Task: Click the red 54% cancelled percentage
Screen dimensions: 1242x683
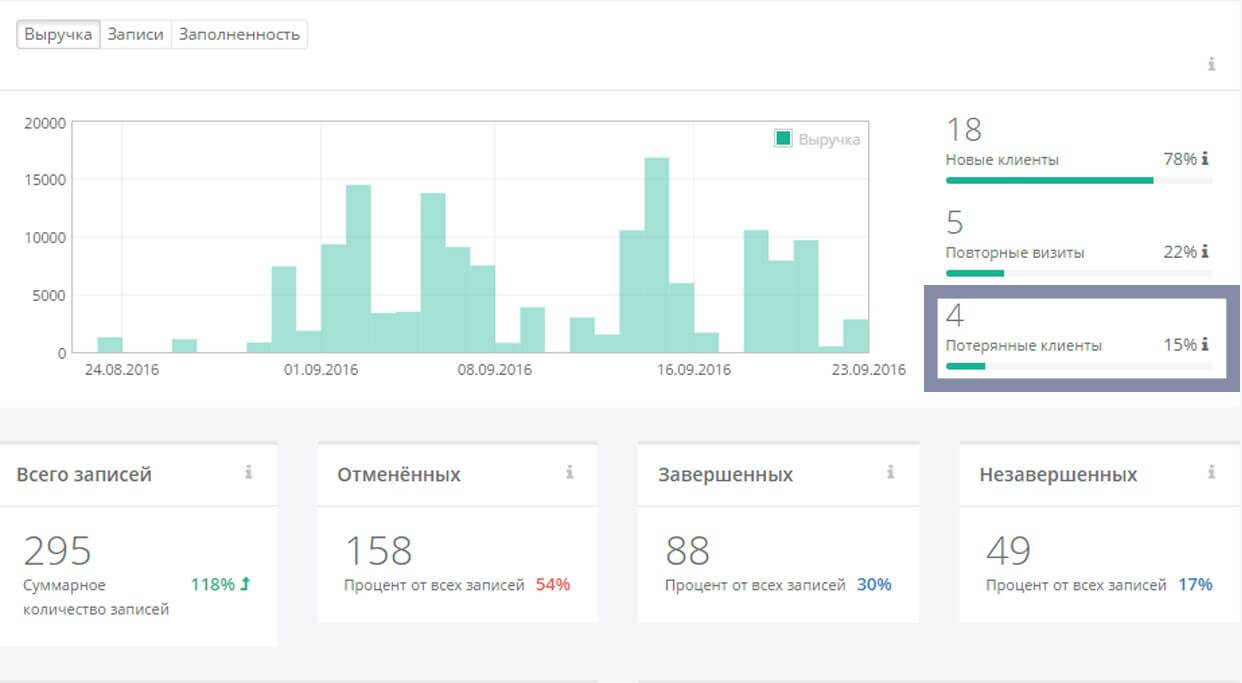Action: [553, 585]
